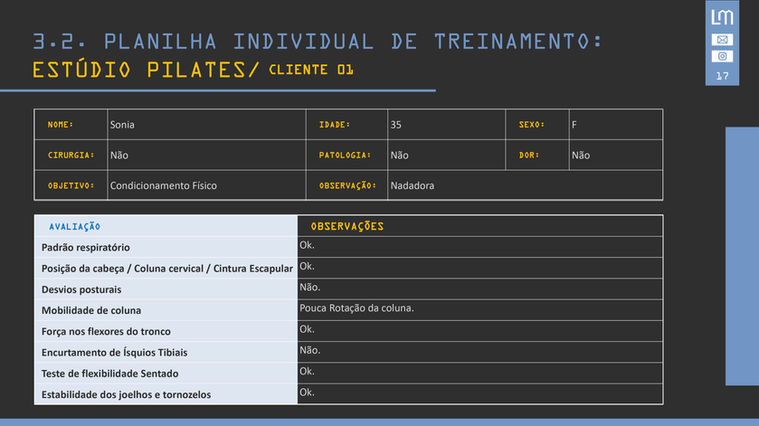Click the 'CIRURGIA:' label cell
Screen dimensions: 759x426
(71, 155)
